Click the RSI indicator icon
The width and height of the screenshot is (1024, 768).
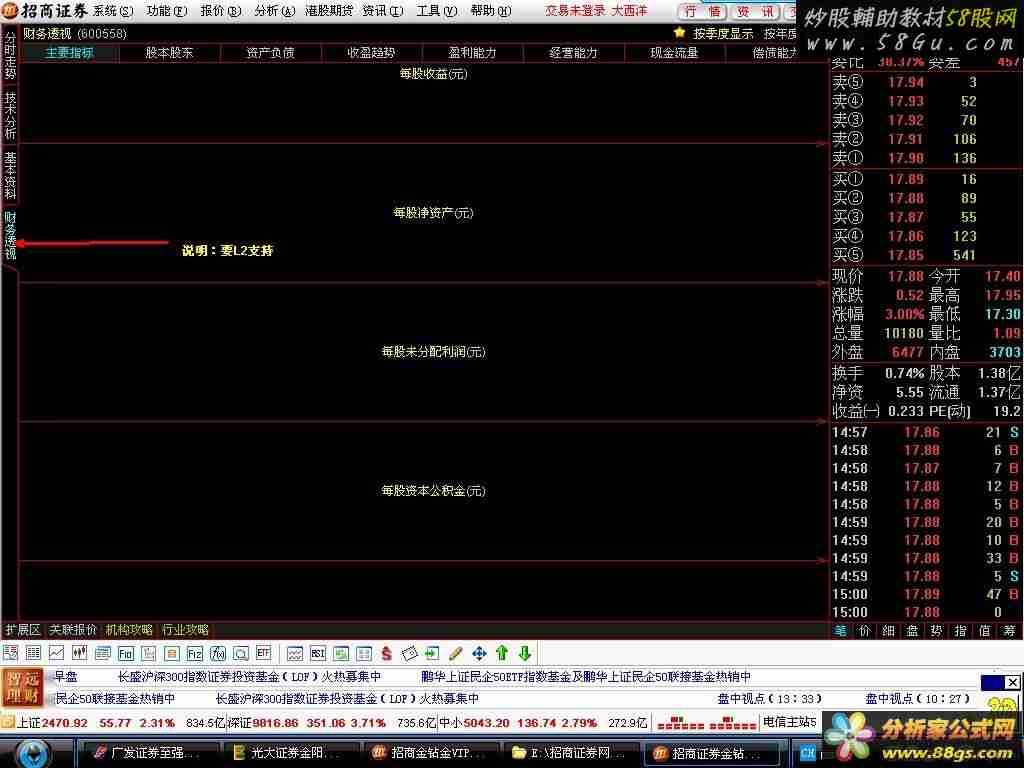click(x=318, y=652)
